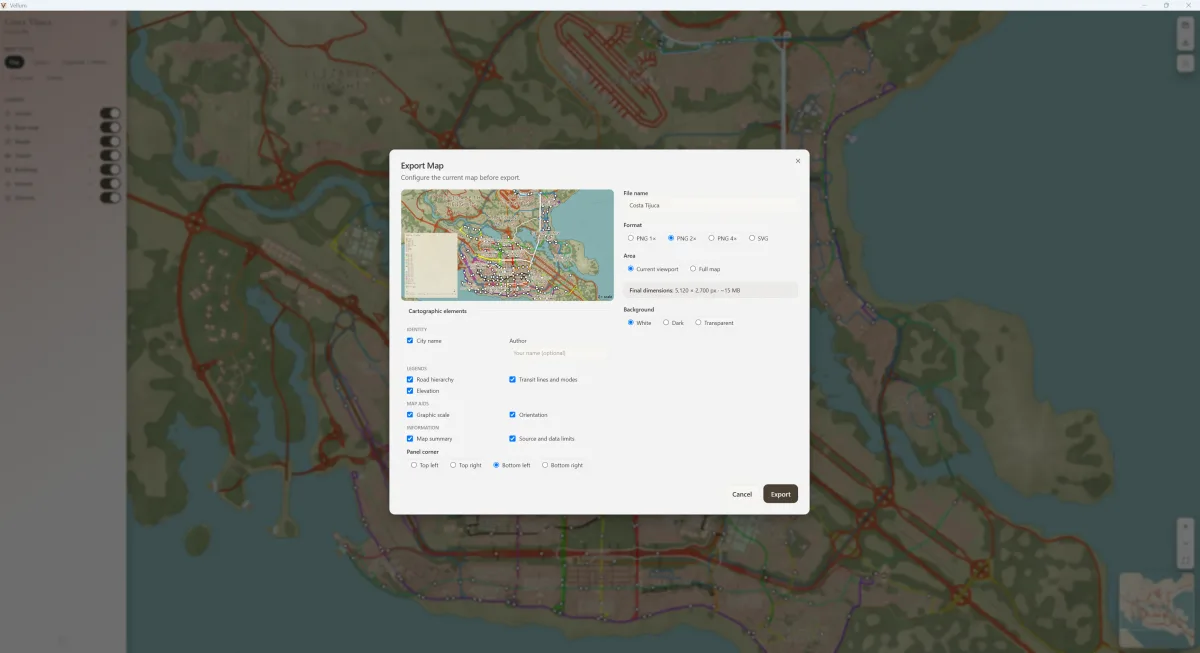Click the File name input field
This screenshot has height=653, width=1200.
click(x=710, y=205)
